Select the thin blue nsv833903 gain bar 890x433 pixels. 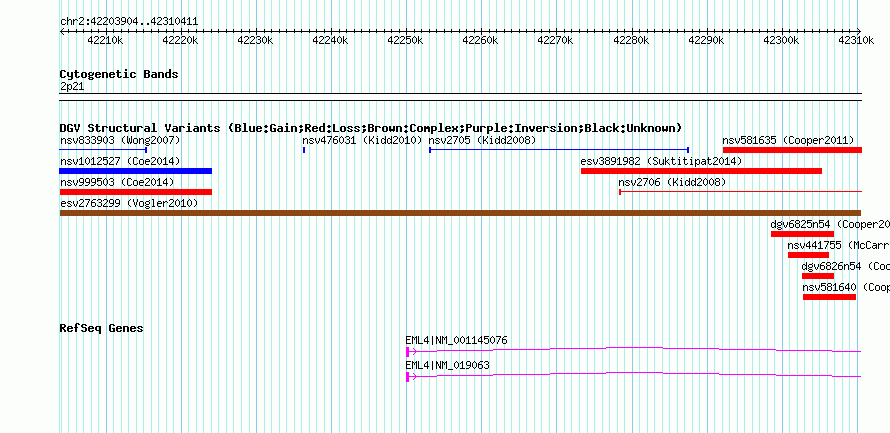(103, 150)
